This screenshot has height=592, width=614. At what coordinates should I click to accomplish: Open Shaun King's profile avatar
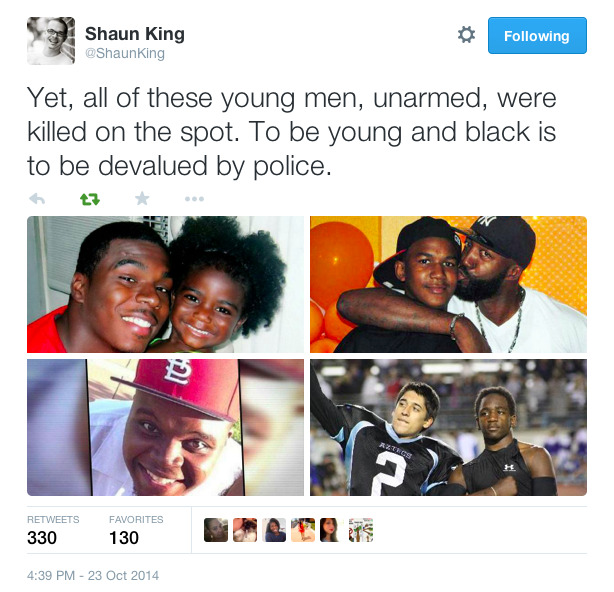pos(51,41)
